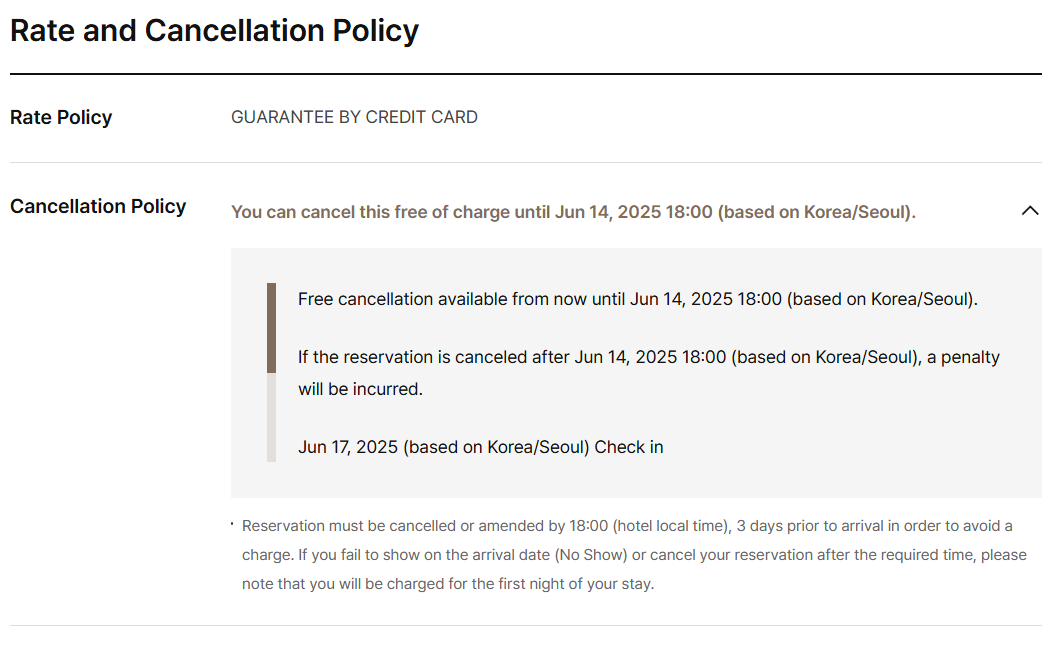Viewport: 1064px width, 645px height.
Task: Click the "GUARANTEE BY CREDIT CARD" text
Action: tap(354, 117)
